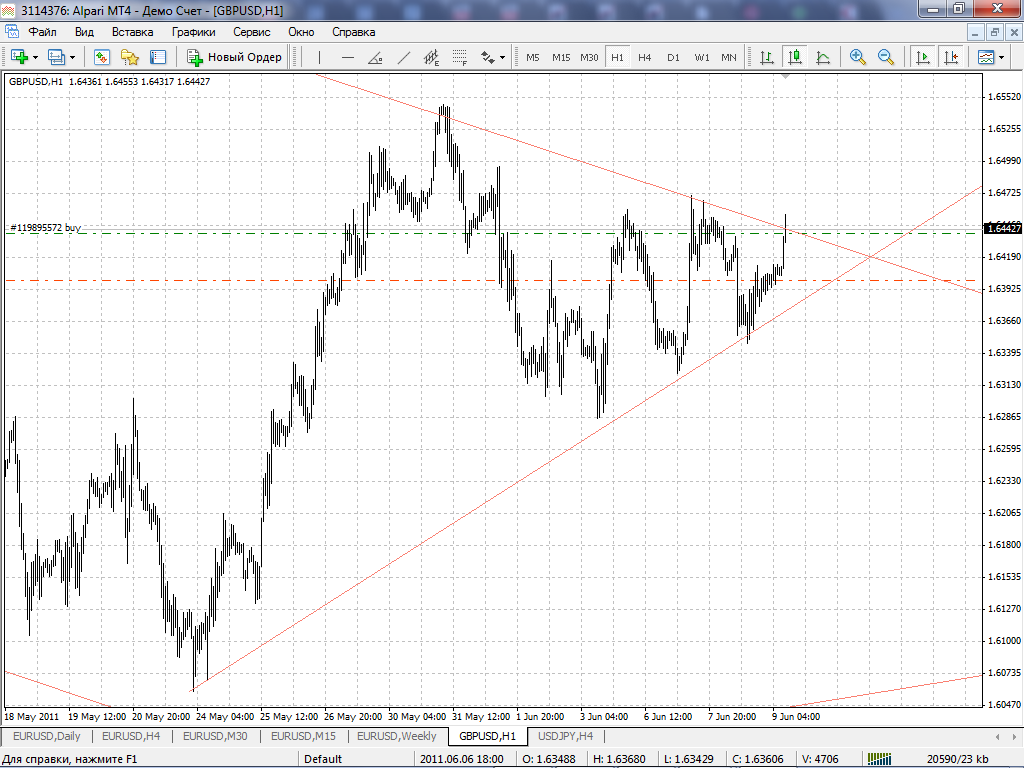Select the equidistant channel tool
This screenshot has width=1024, height=768.
(x=431, y=57)
